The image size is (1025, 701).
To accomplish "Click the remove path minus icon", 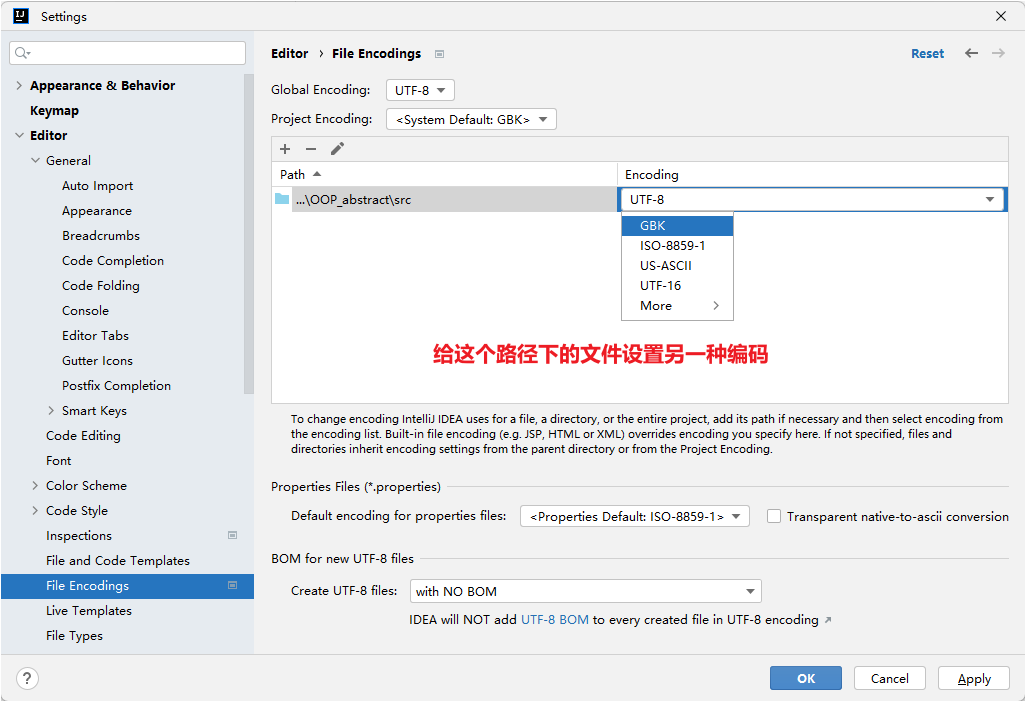I will click(311, 149).
